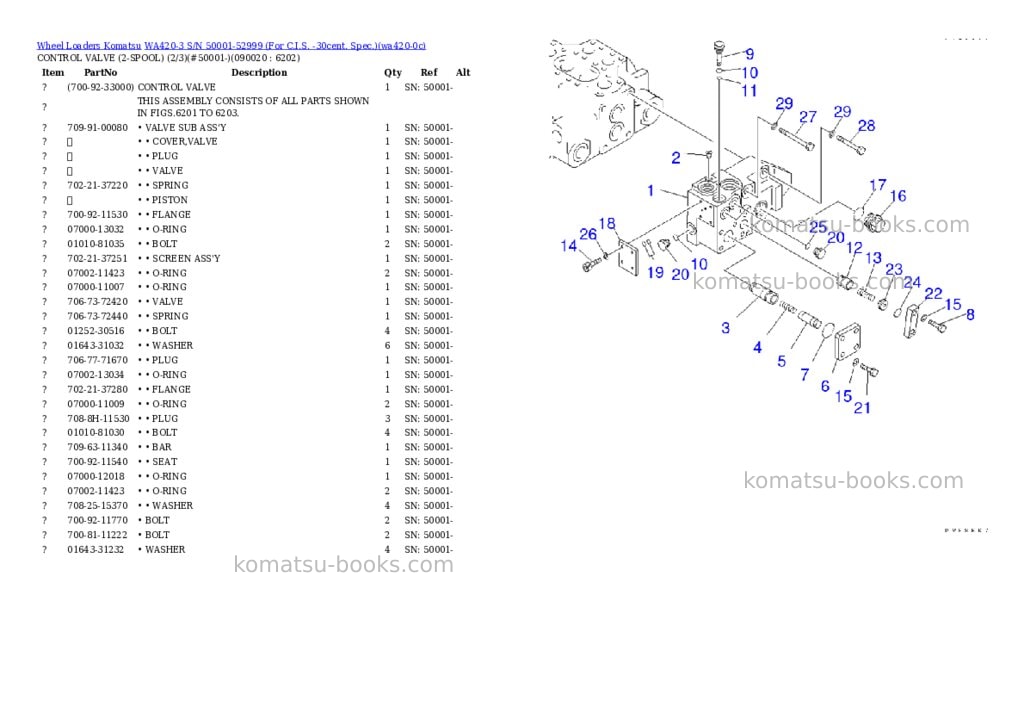Click diagram callout number 11
This screenshot has height=725, width=1024.
click(749, 91)
